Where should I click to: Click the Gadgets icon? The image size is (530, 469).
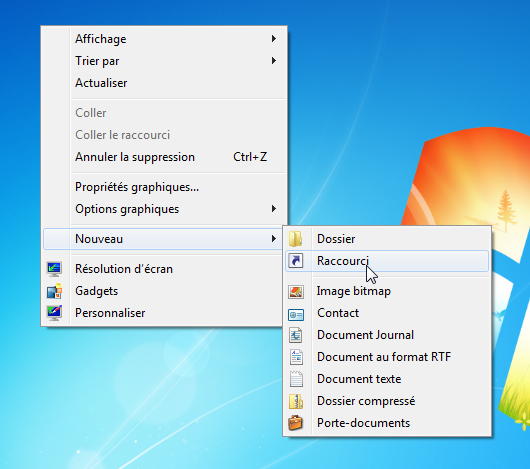tap(54, 291)
